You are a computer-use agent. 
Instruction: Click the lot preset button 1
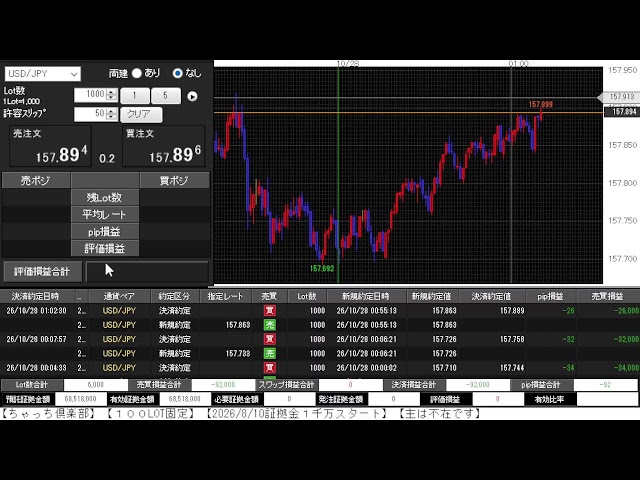[x=135, y=96]
